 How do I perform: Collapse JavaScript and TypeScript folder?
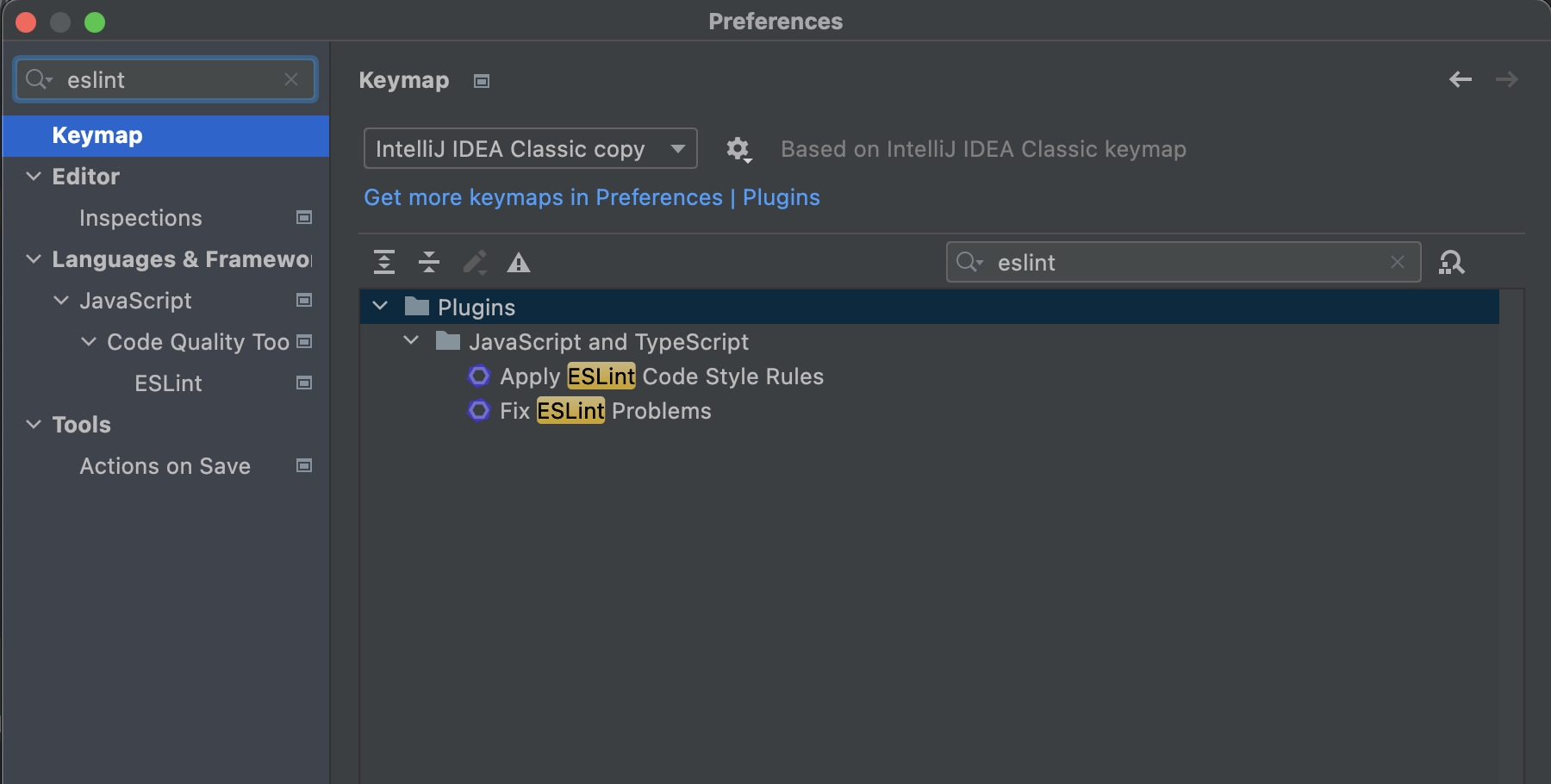(412, 341)
